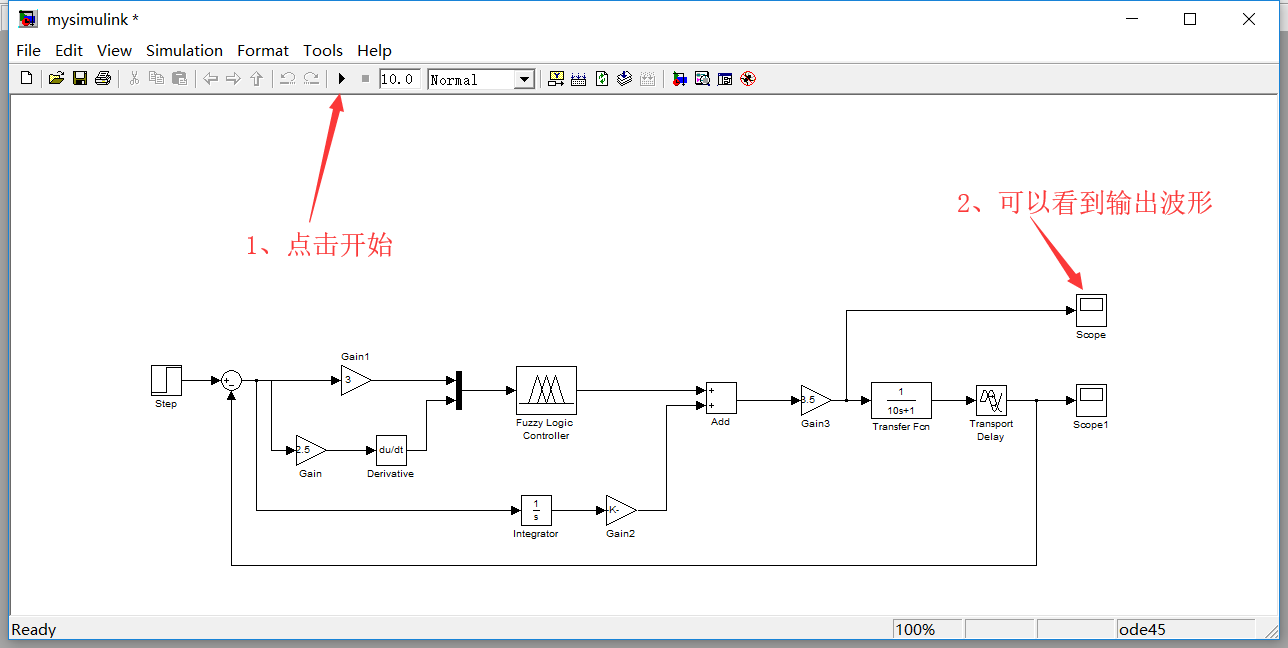Open the Library Browser icon

(679, 78)
